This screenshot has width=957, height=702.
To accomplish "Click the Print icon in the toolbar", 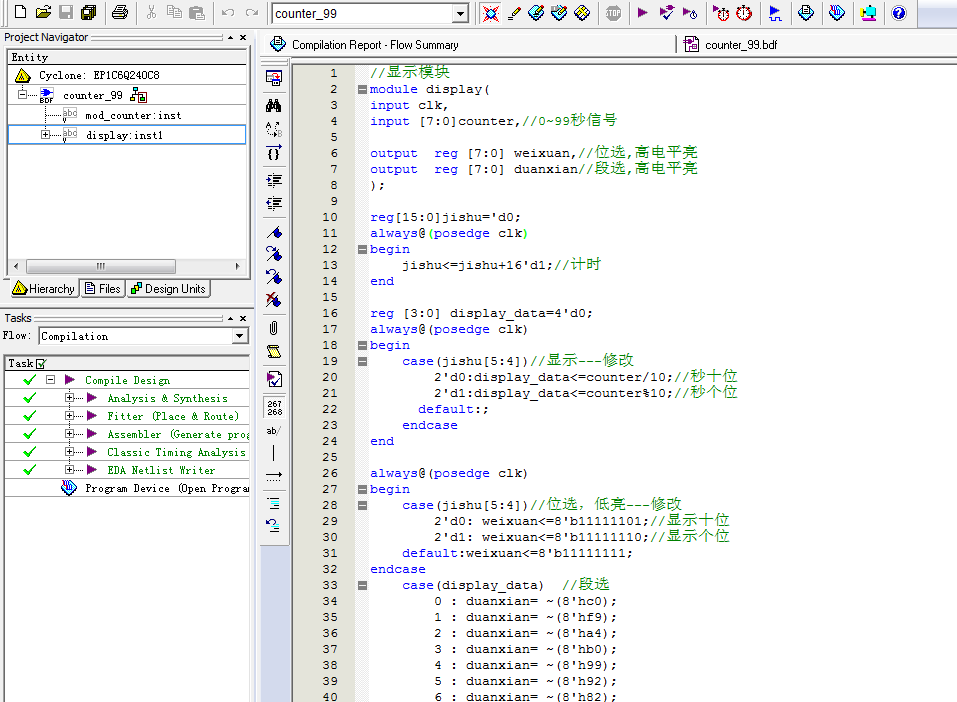I will pos(120,13).
